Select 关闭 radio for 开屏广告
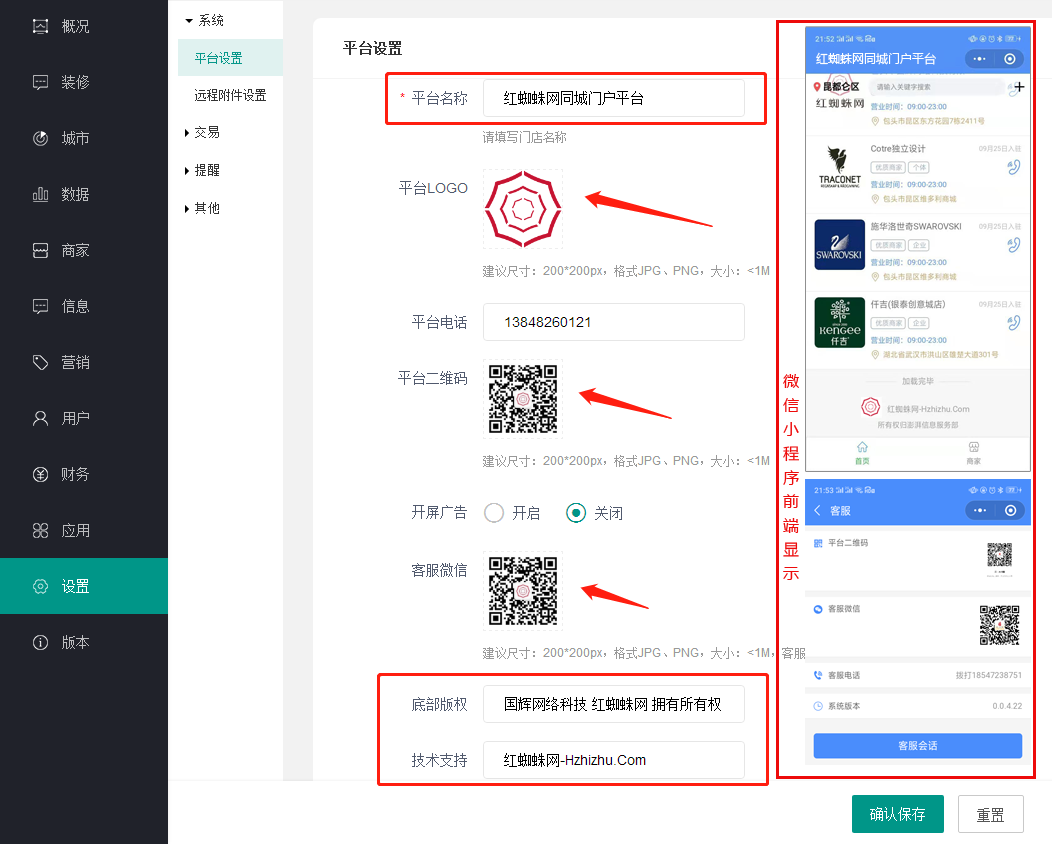 576,513
